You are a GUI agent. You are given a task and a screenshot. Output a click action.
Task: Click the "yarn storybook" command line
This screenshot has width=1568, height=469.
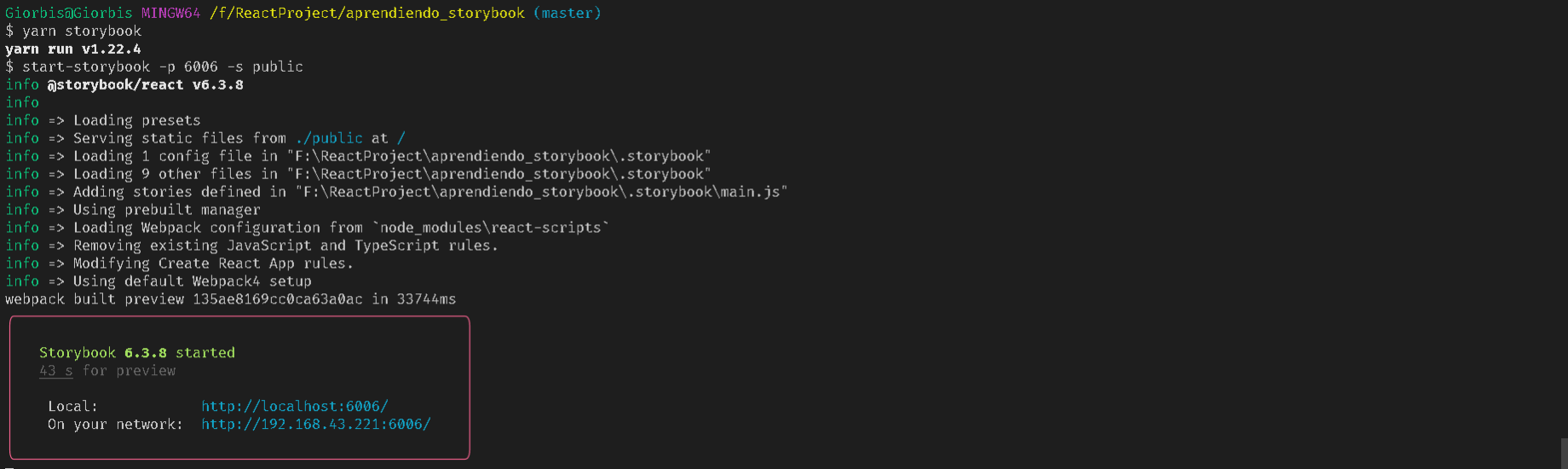coord(81,31)
